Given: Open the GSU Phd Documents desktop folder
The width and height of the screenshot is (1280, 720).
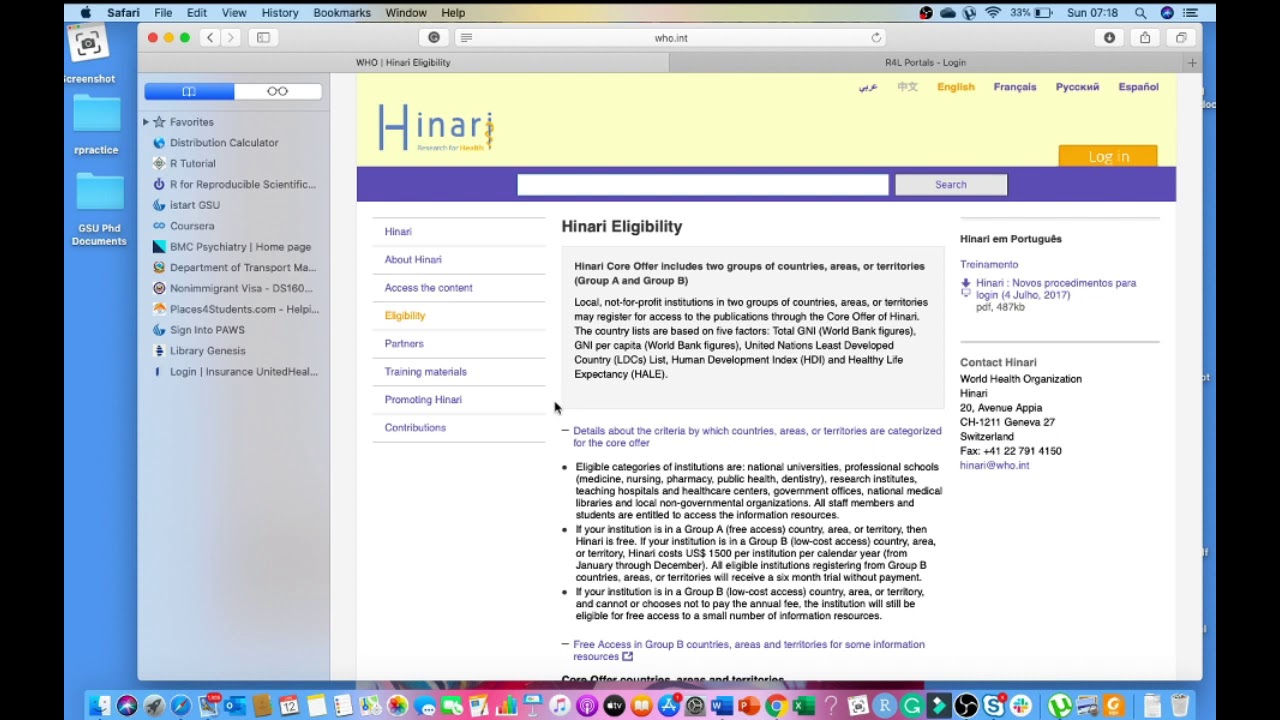Looking at the screenshot, I should [x=99, y=209].
